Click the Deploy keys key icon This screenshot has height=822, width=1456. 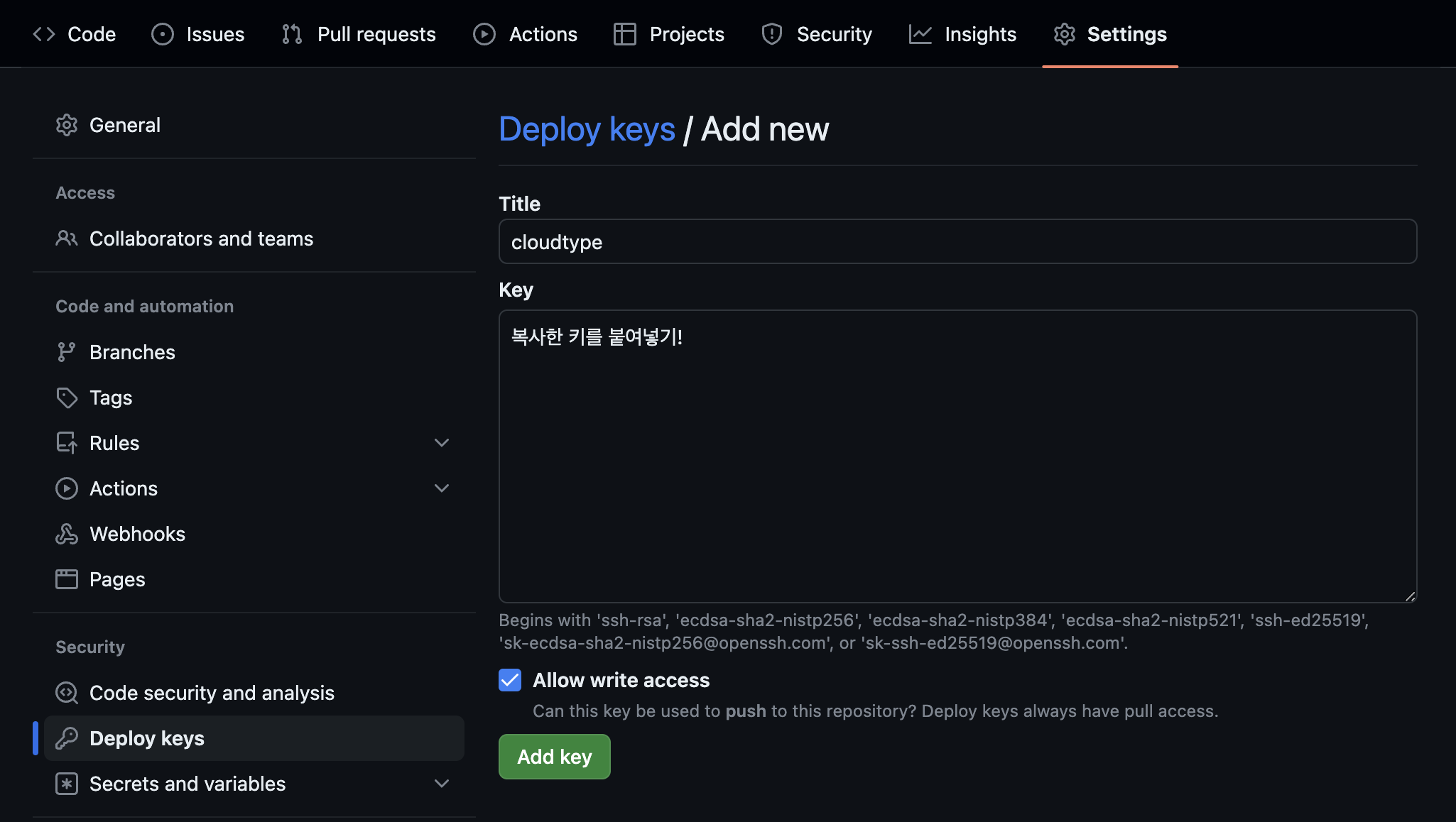(67, 738)
